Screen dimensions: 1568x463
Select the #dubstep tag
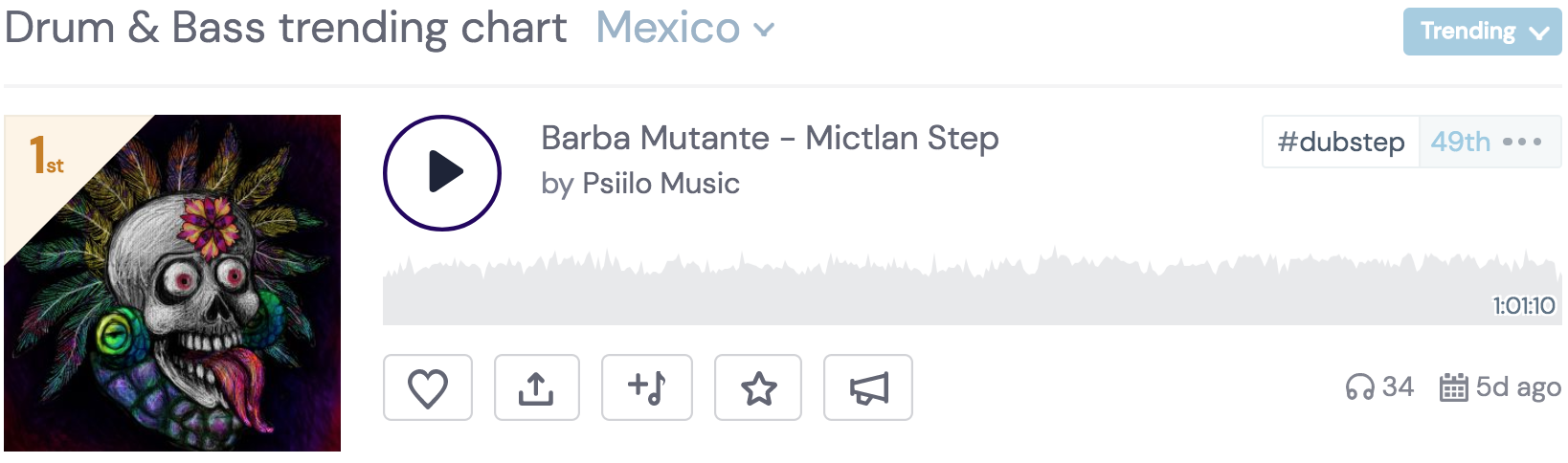pyautogui.click(x=1341, y=142)
